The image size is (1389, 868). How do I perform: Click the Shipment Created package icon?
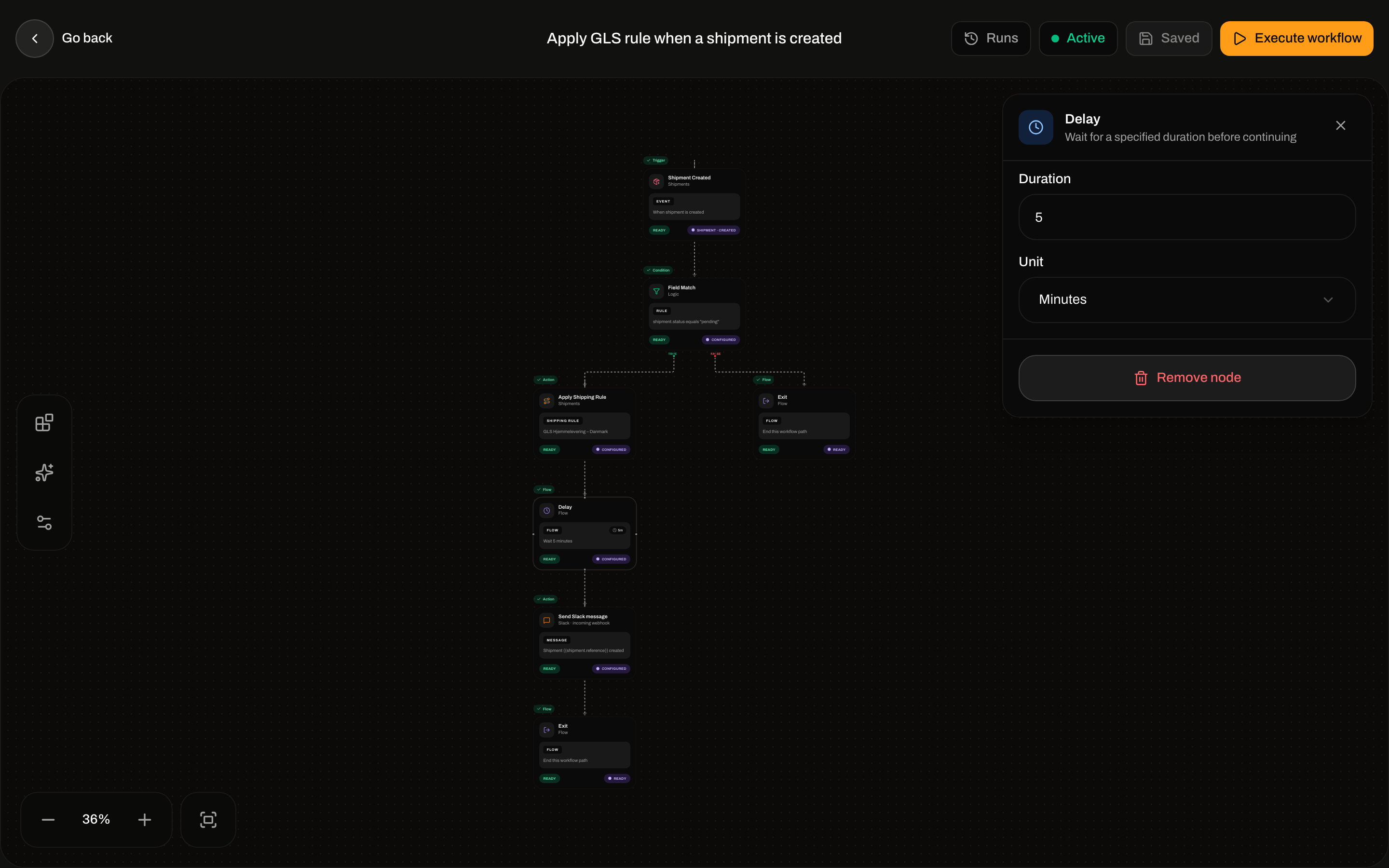(656, 181)
